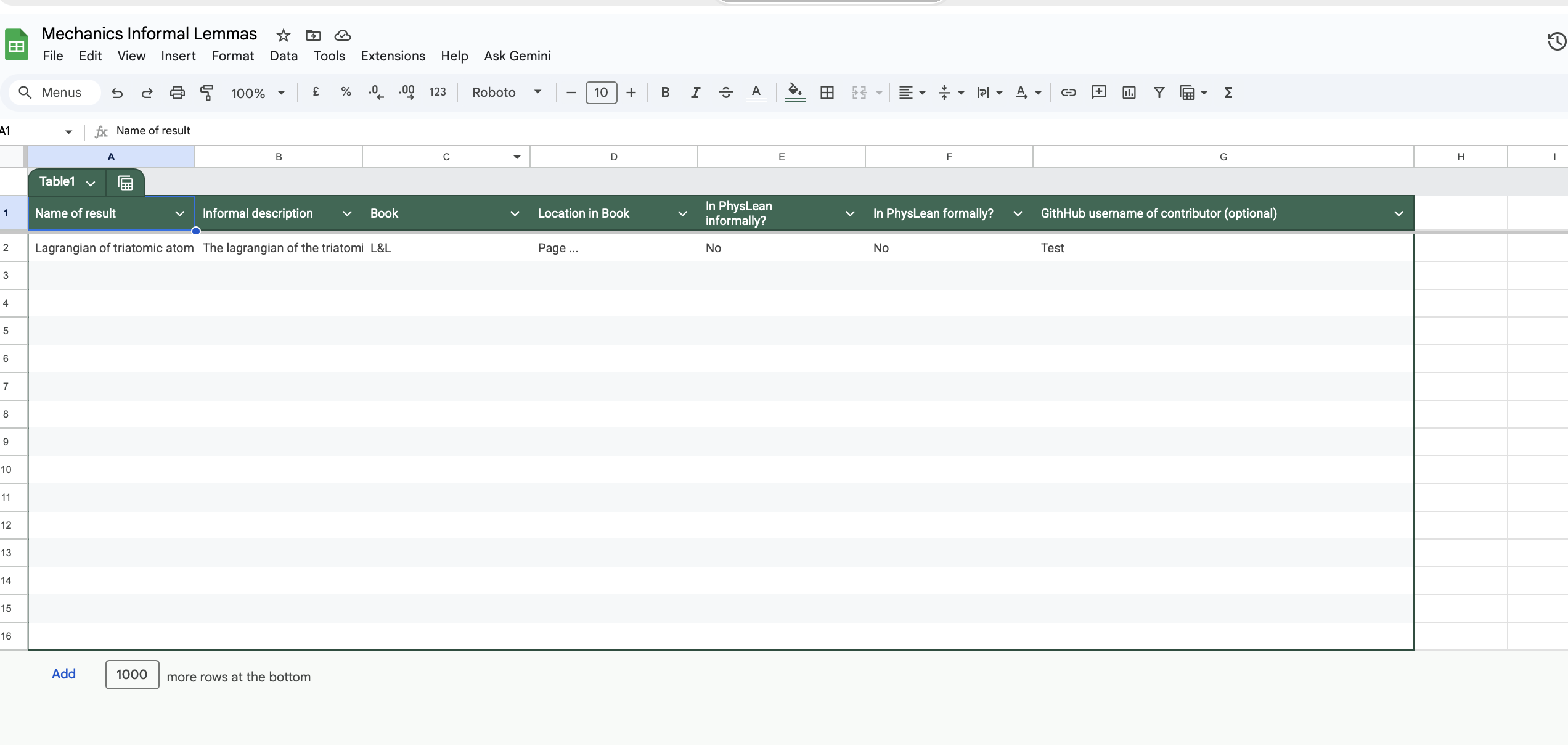Click the insert chart icon
This screenshot has height=745, width=1568.
pyautogui.click(x=1129, y=93)
